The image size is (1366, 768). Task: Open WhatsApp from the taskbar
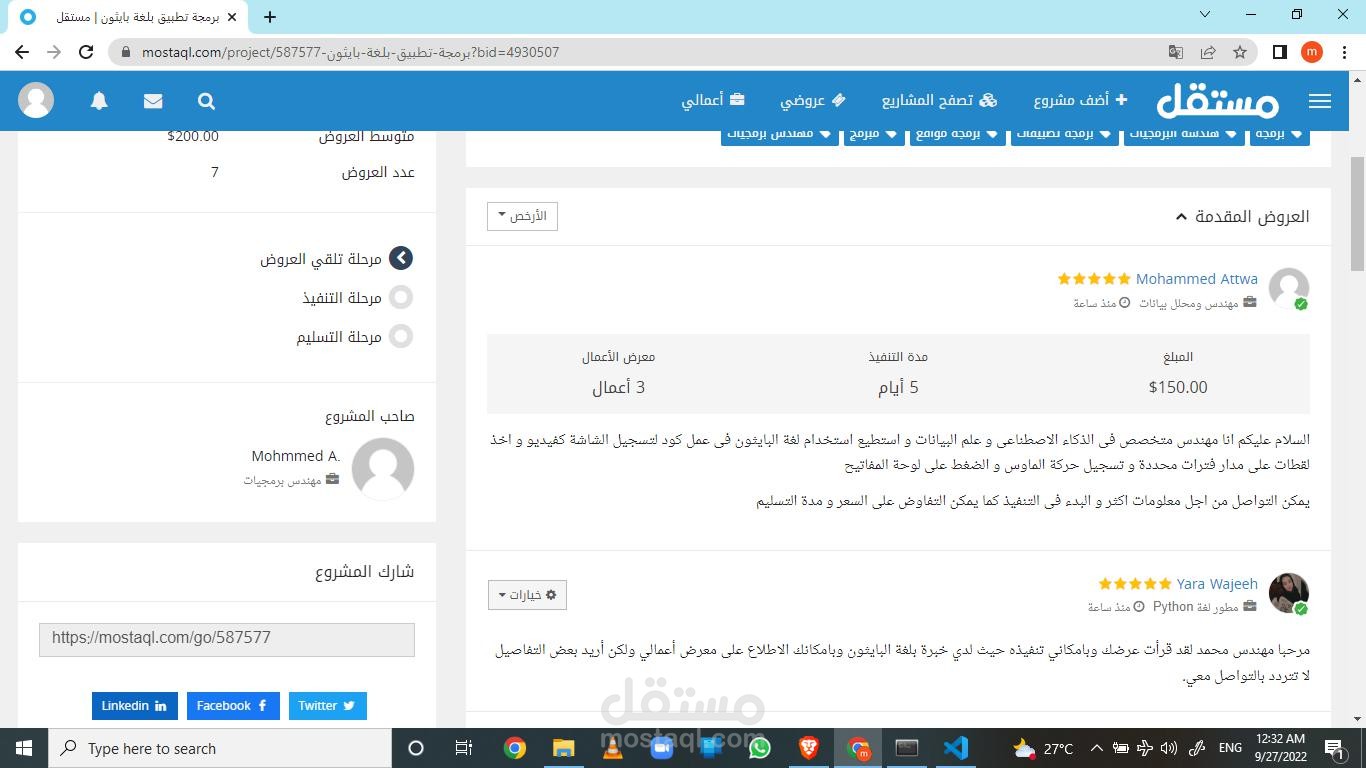[x=759, y=748]
